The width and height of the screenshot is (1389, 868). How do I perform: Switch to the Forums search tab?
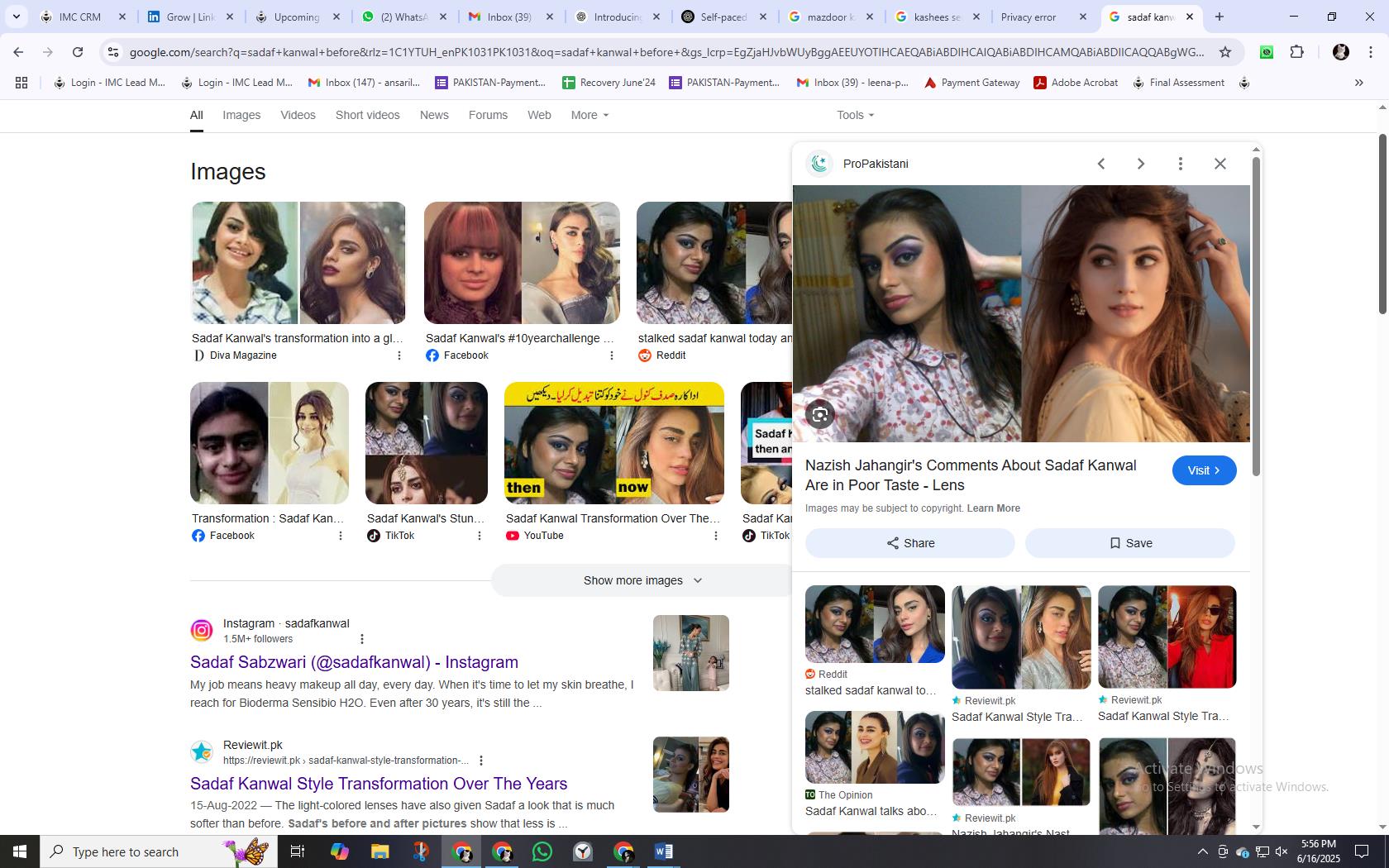pyautogui.click(x=488, y=115)
